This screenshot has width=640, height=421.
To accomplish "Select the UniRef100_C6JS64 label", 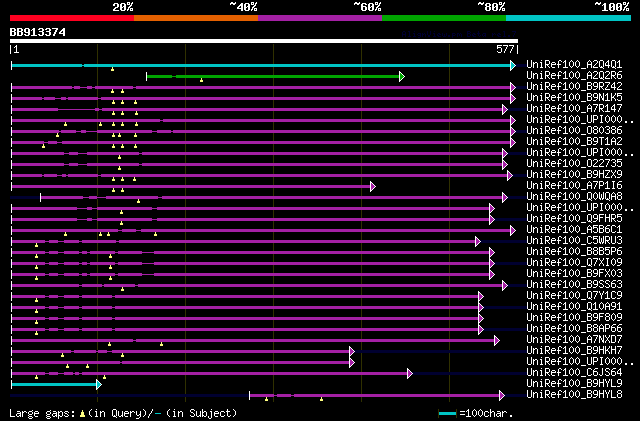I will point(574,373).
